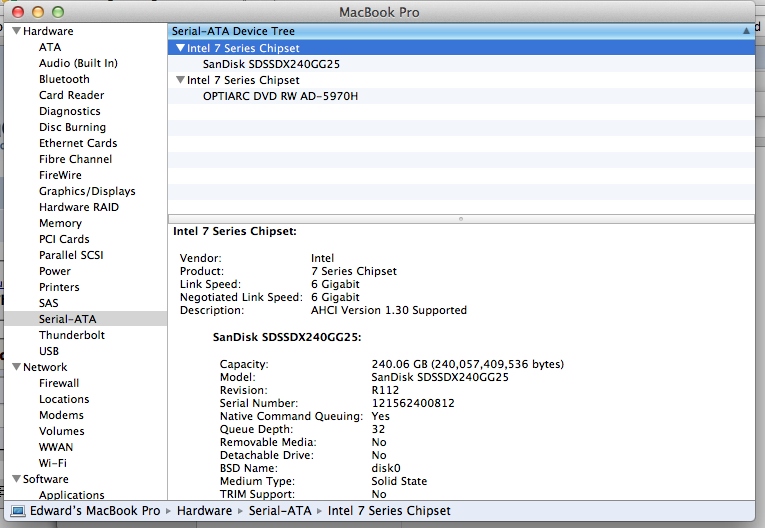Select Fibre Channel in sidebar
This screenshot has width=765, height=528.
click(75, 159)
